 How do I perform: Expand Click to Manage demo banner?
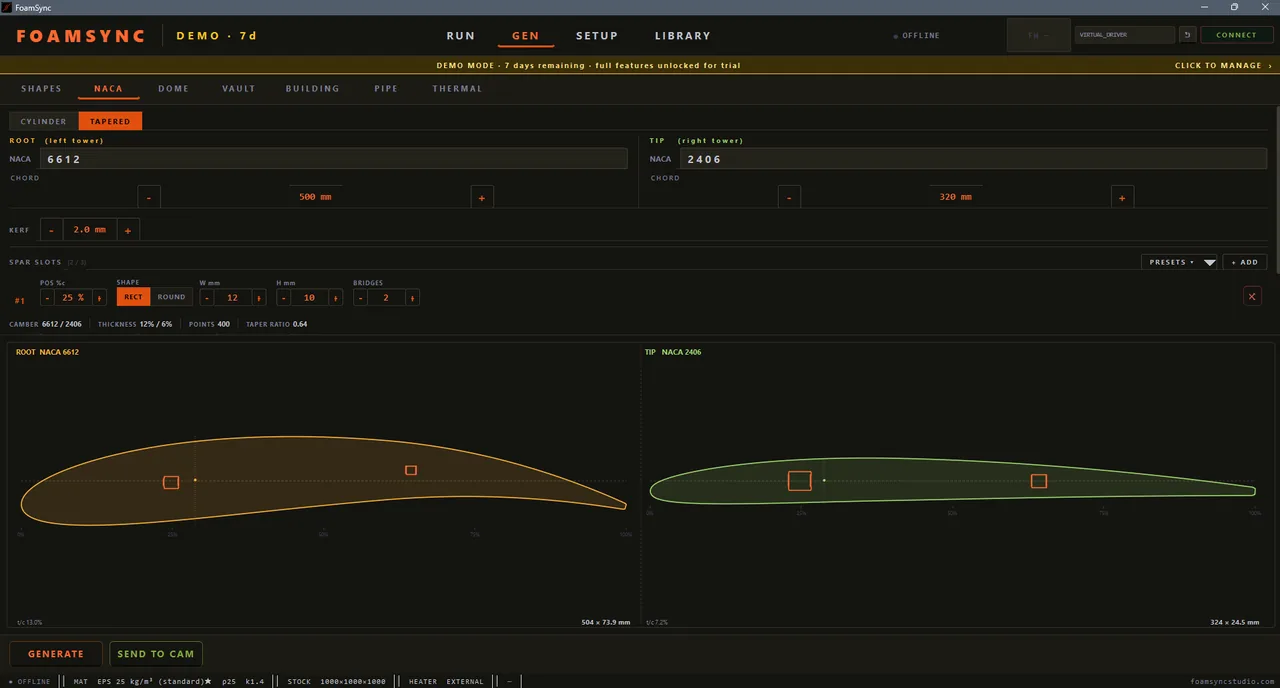coord(1223,65)
